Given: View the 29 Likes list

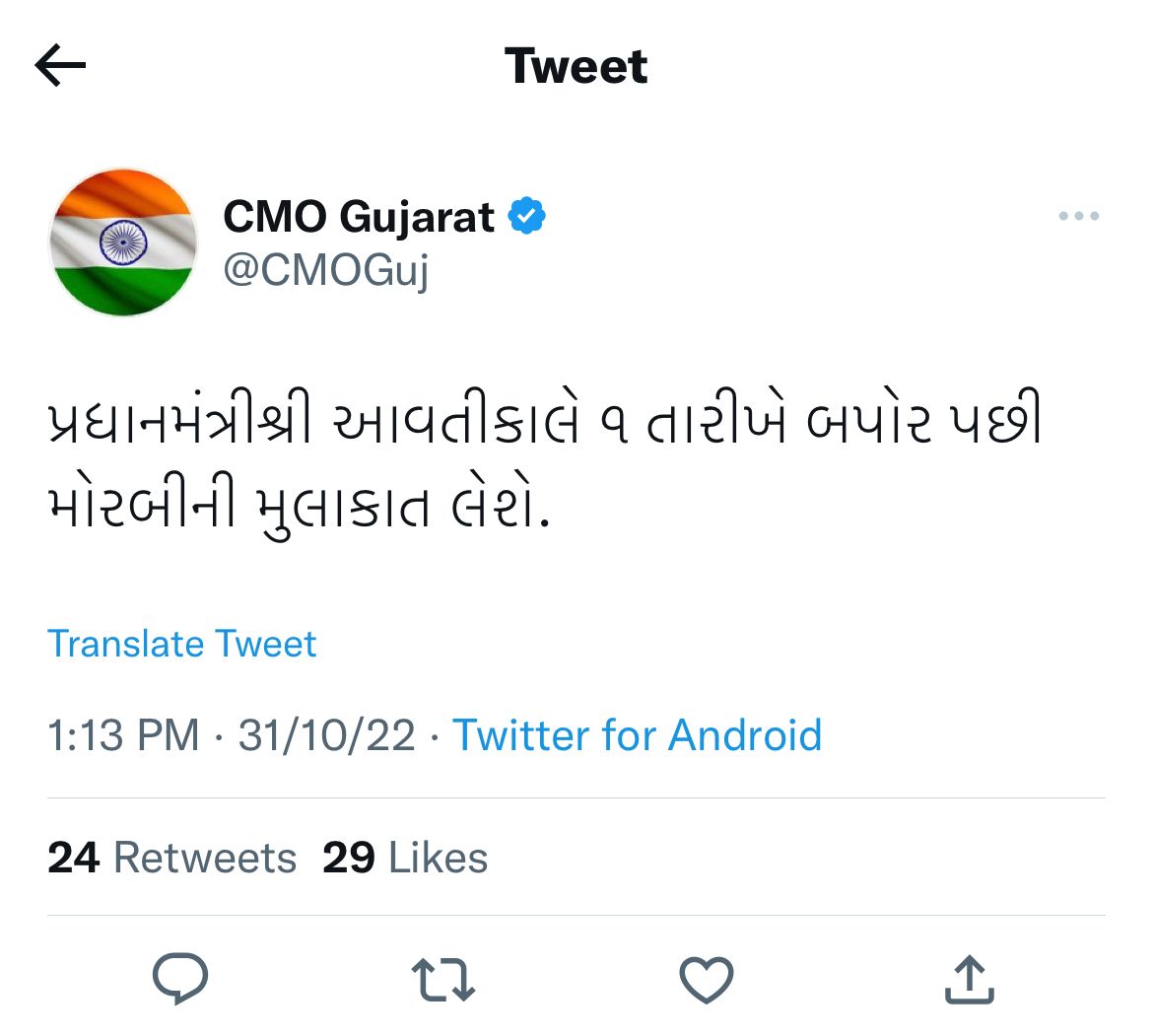Looking at the screenshot, I should click(x=405, y=858).
